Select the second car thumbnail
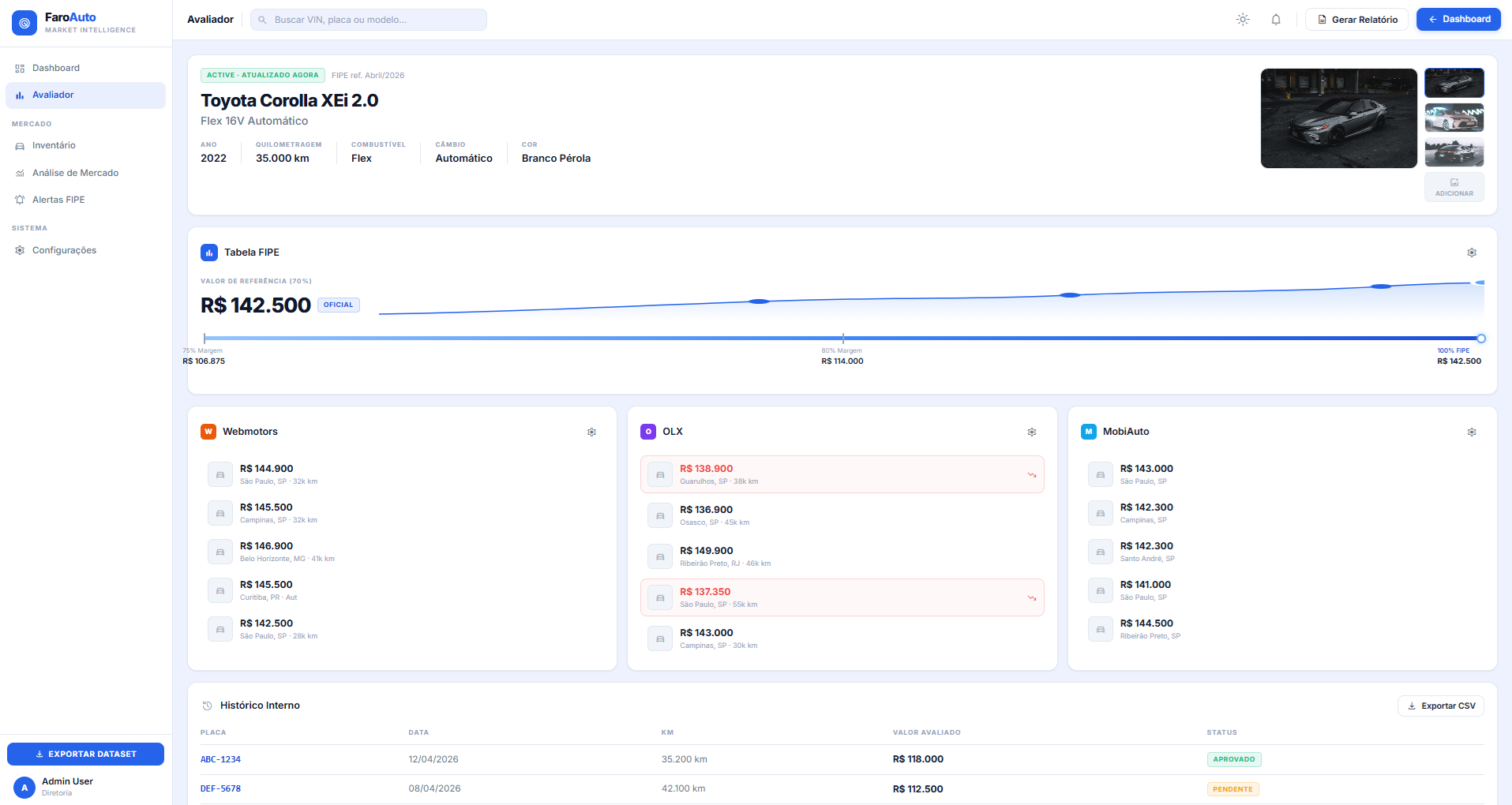This screenshot has width=1512, height=805. coord(1454,118)
